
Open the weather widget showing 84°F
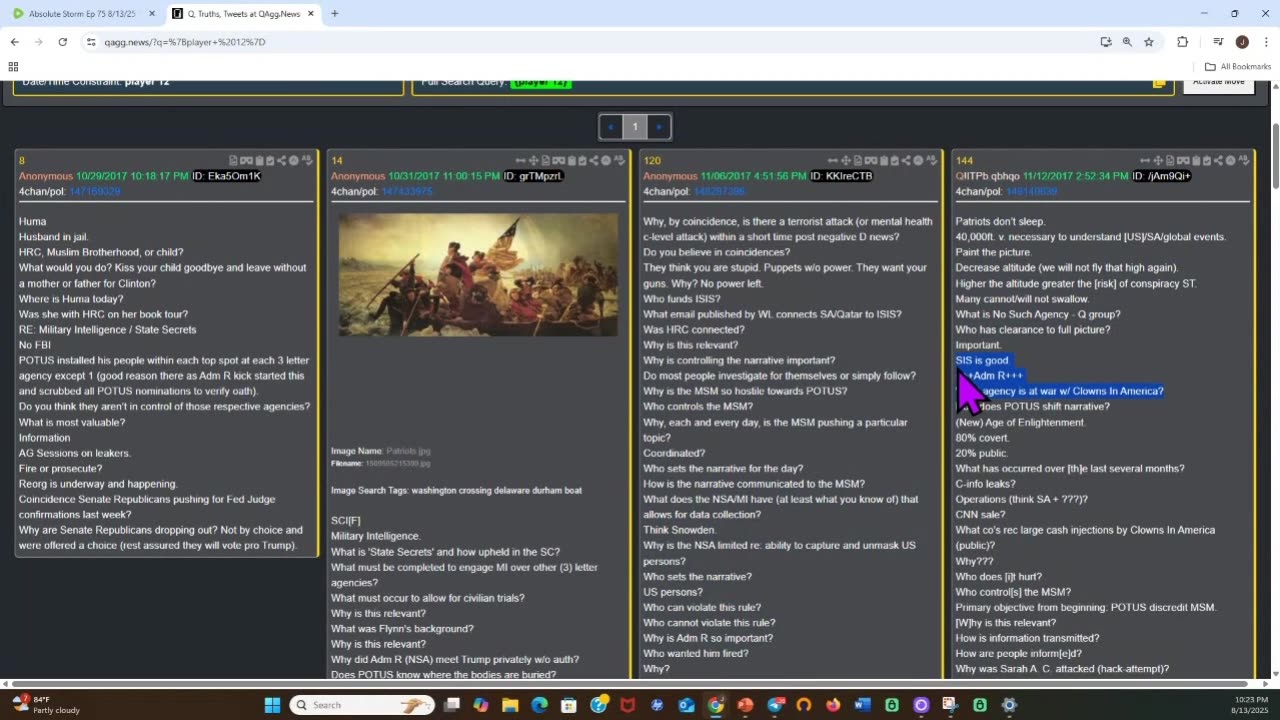[x=45, y=705]
